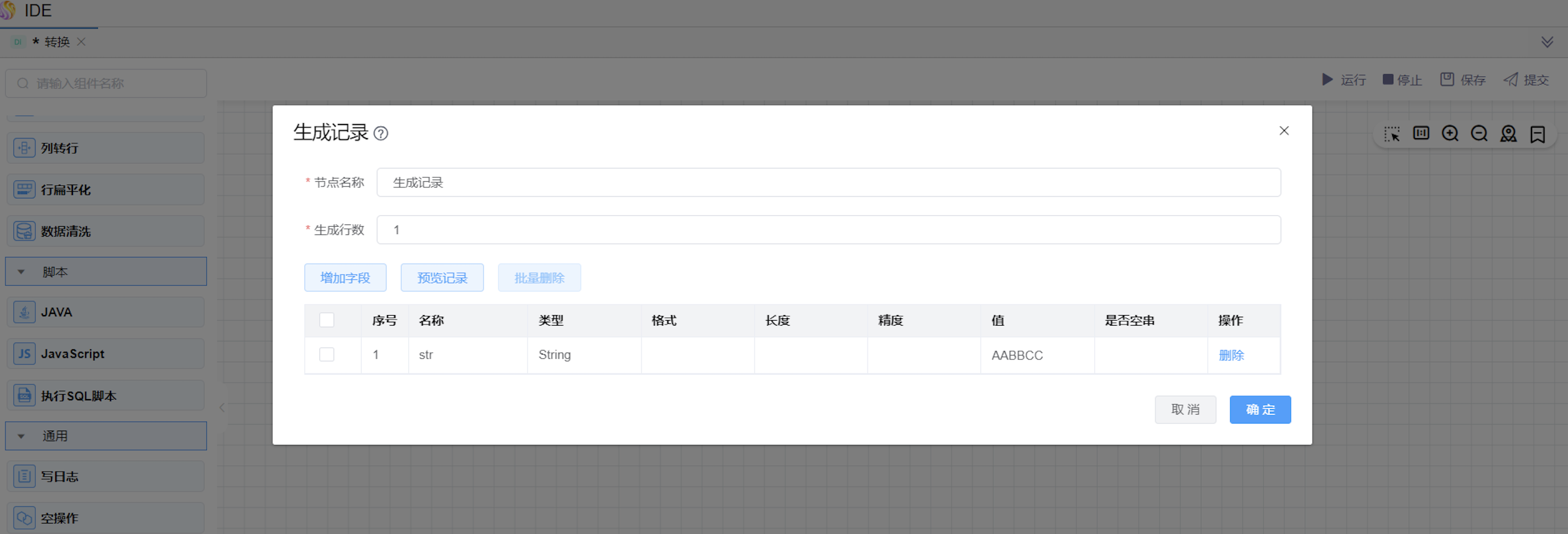Viewport: 1568px width, 534px height.
Task: Delete the str field via 删除 link
Action: [x=1231, y=355]
